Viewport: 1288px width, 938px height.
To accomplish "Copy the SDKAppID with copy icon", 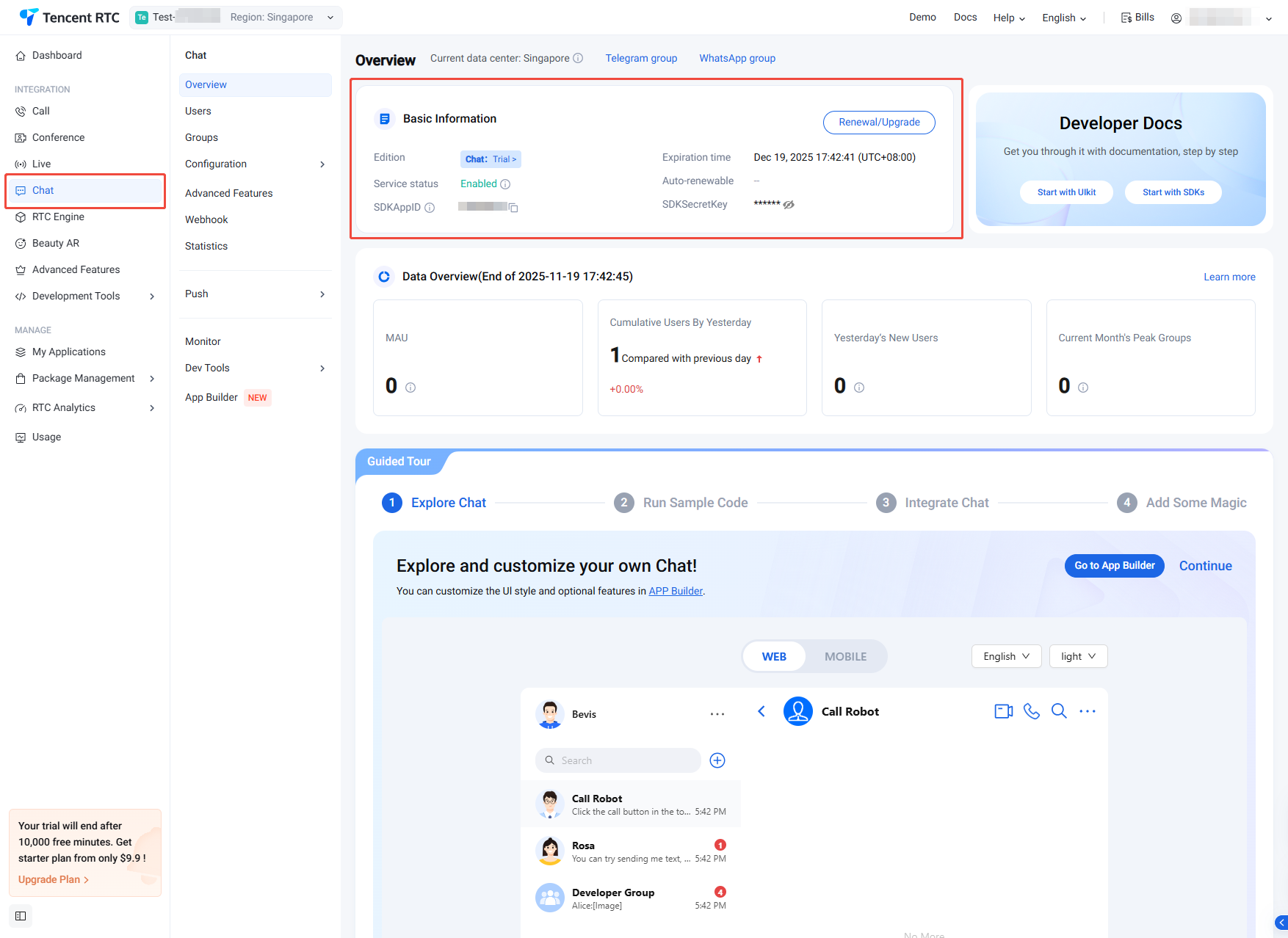I will (514, 208).
